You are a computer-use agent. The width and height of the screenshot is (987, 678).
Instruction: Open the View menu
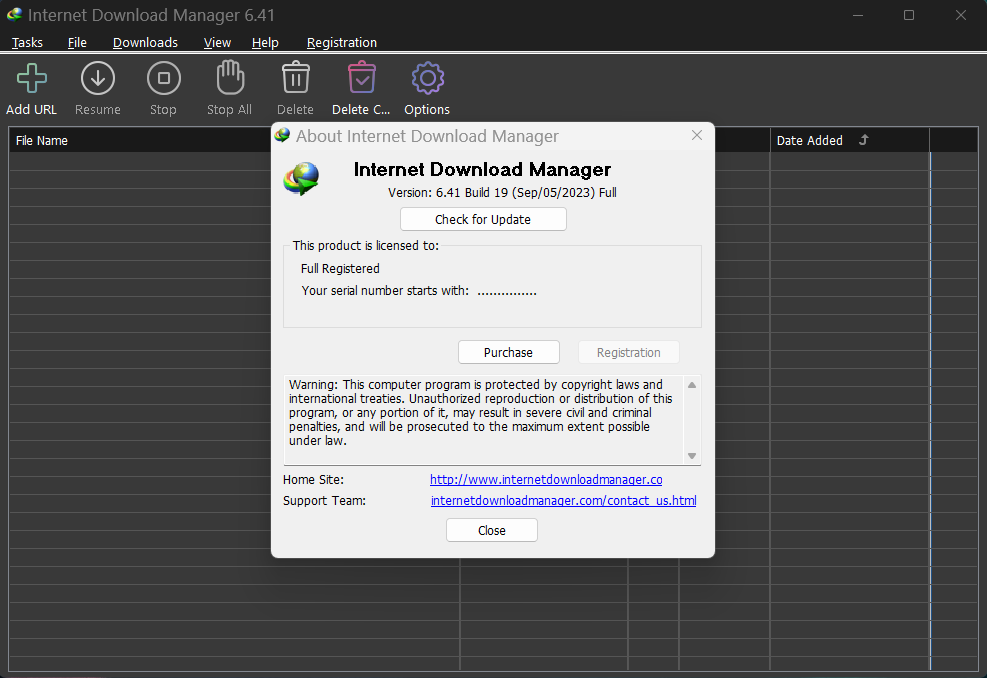pos(217,42)
